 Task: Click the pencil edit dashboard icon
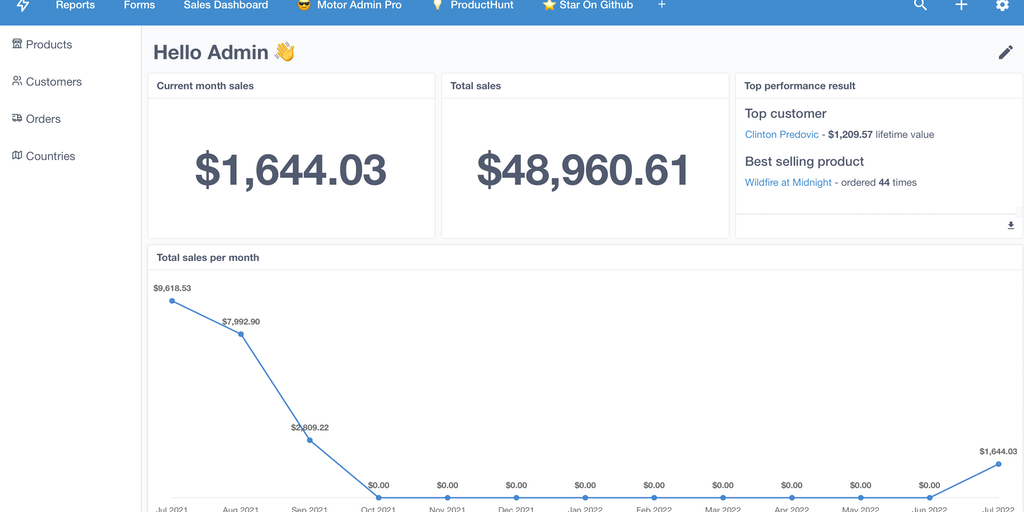pos(1006,52)
